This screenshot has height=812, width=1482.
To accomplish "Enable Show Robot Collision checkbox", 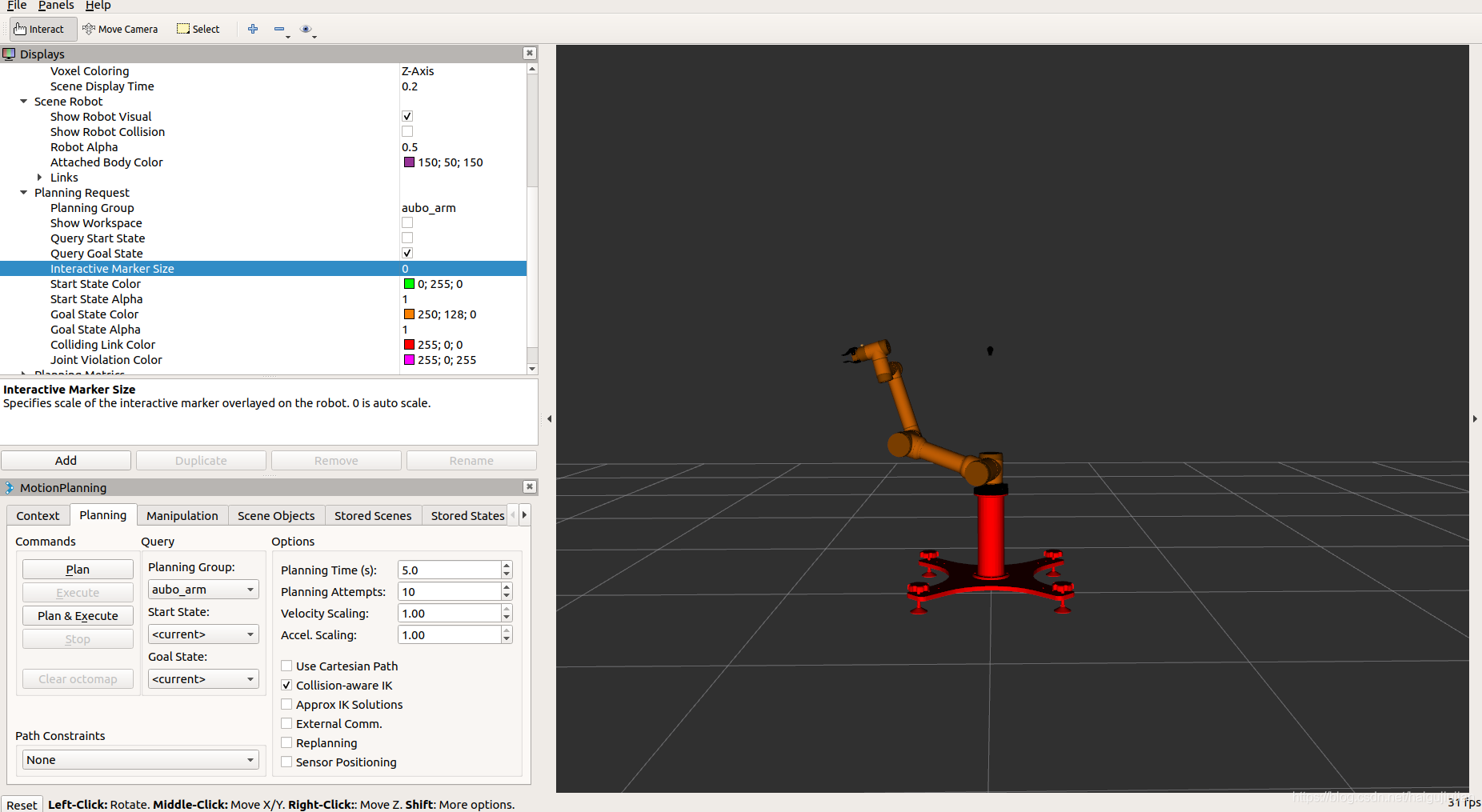I will point(407,132).
